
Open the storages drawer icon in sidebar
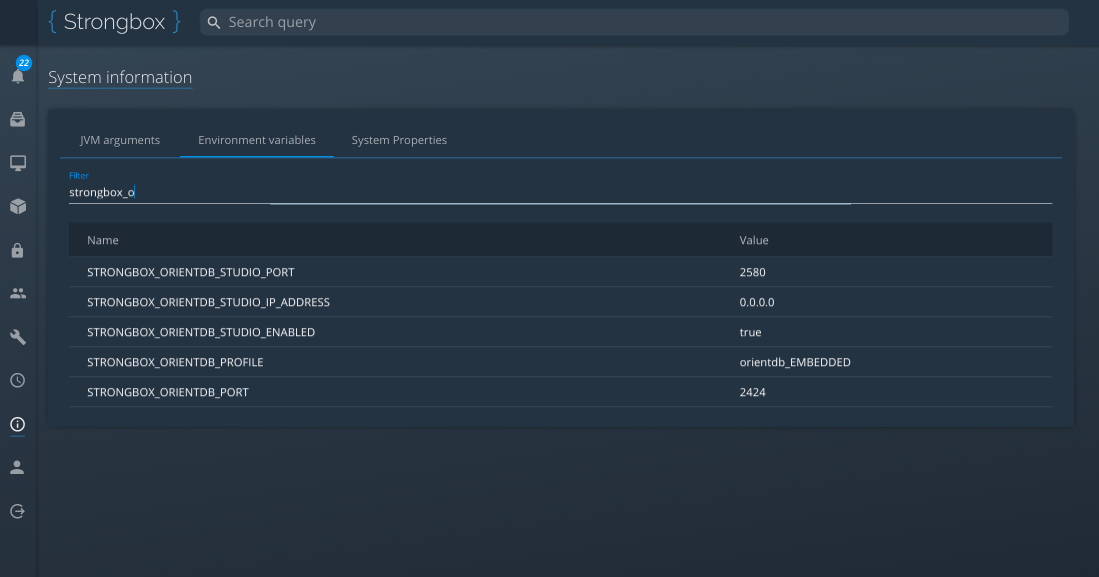point(18,120)
